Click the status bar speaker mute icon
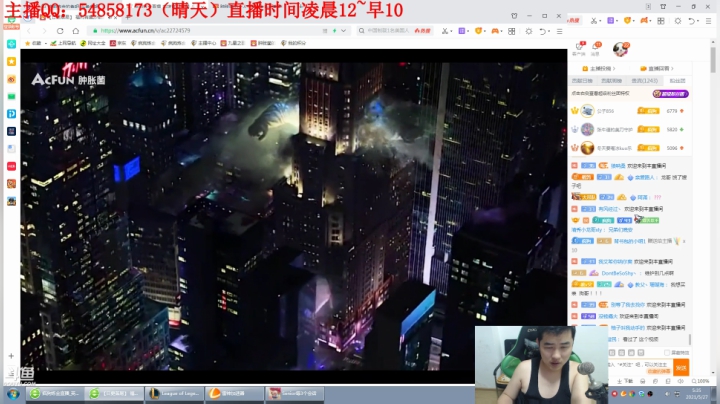 pyautogui.click(x=681, y=381)
